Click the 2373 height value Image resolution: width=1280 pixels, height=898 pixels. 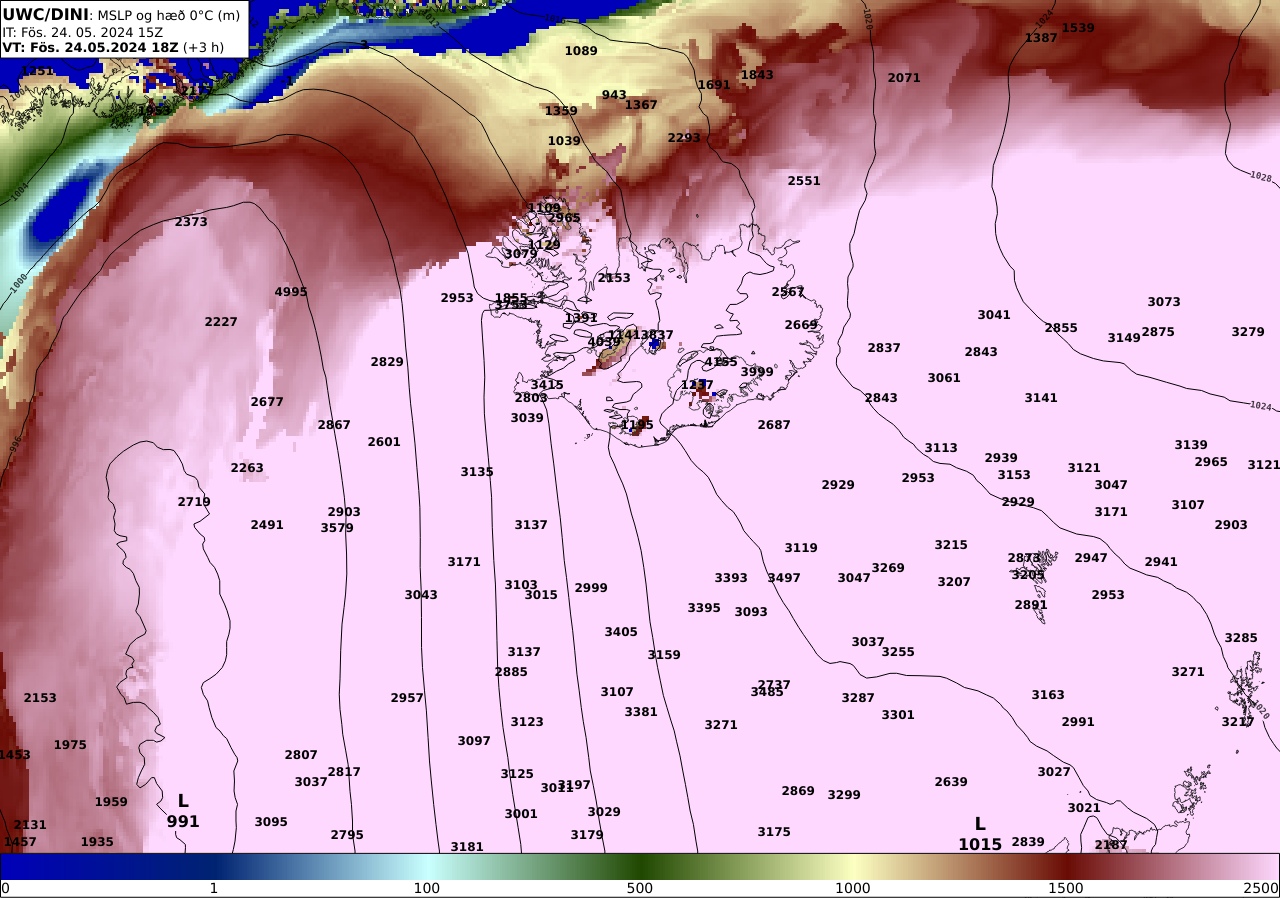pyautogui.click(x=191, y=222)
